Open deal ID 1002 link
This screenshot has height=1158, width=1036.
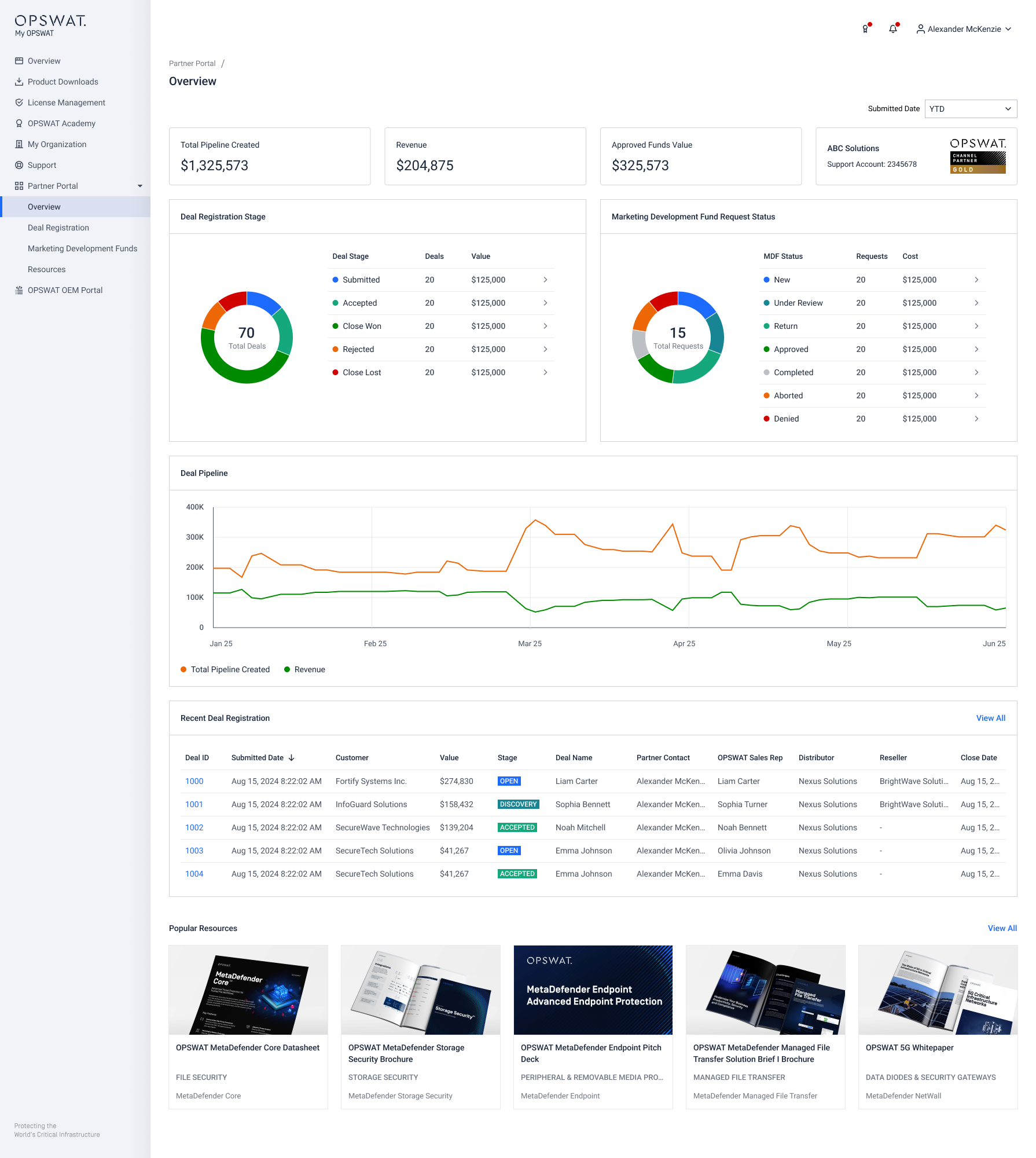(194, 827)
